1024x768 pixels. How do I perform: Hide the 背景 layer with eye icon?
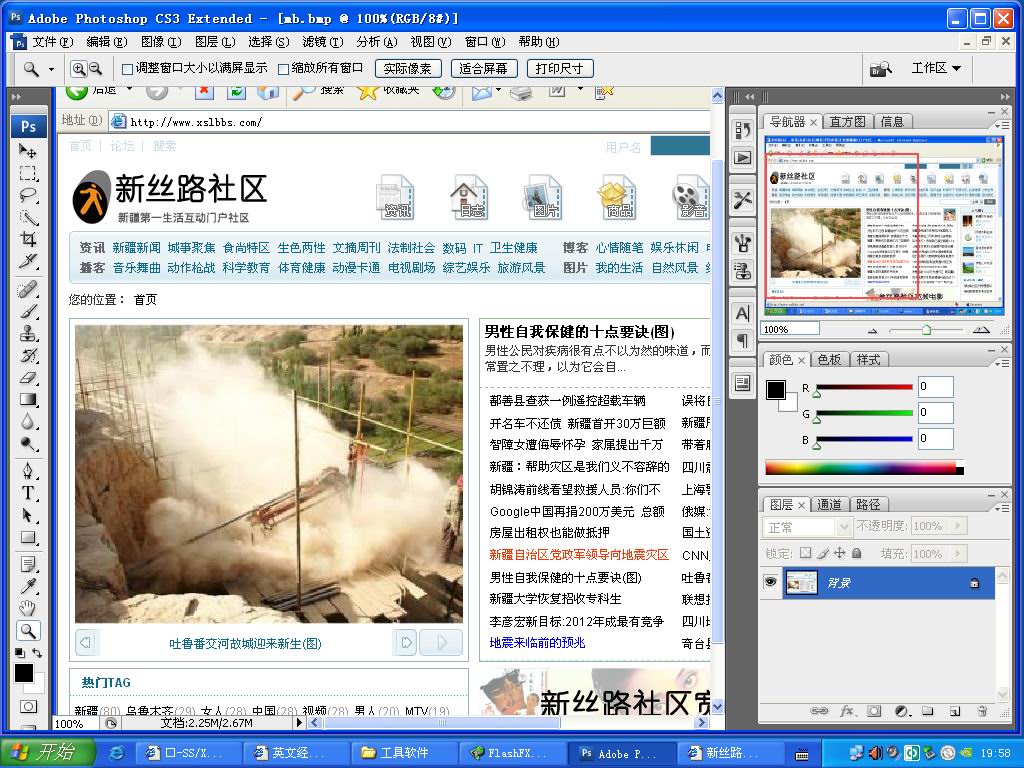770,582
